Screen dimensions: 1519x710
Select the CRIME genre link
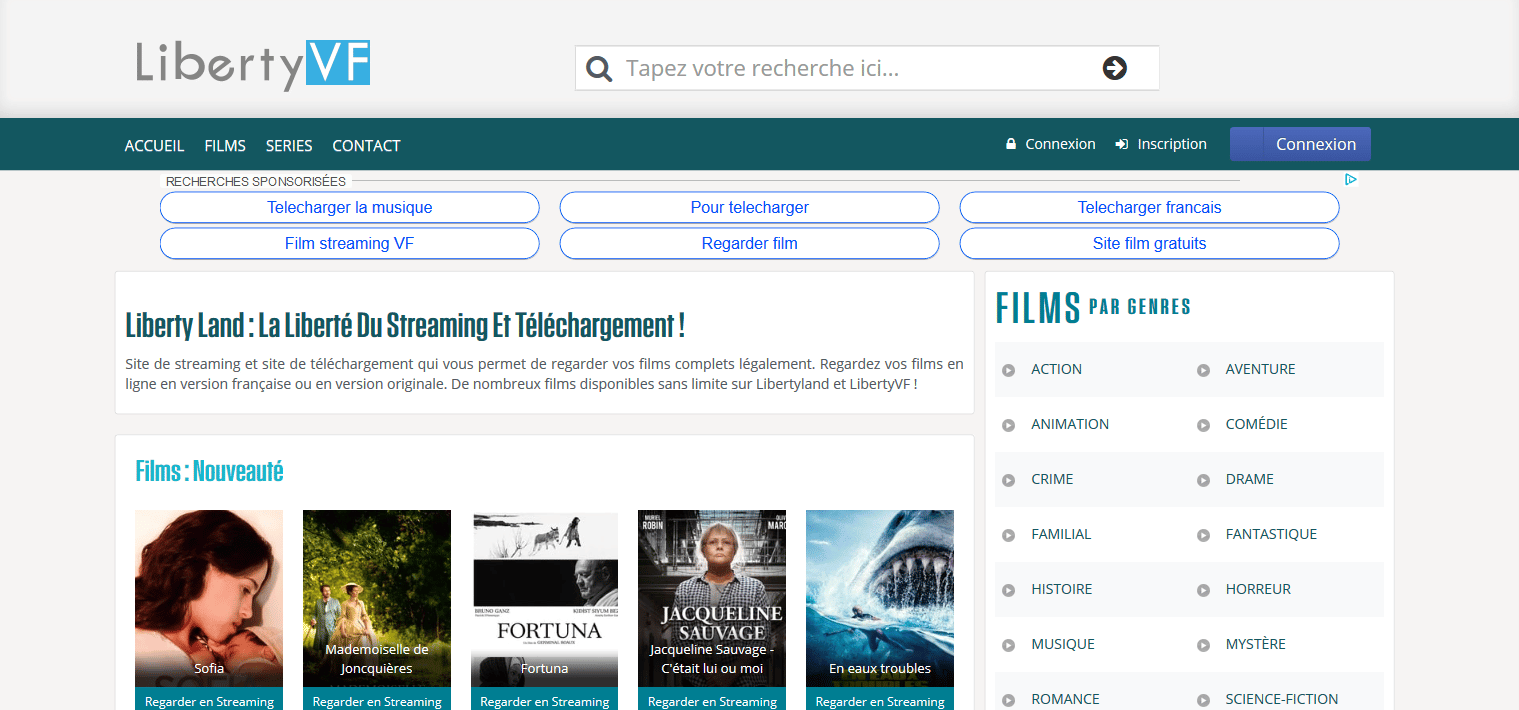tap(1052, 479)
